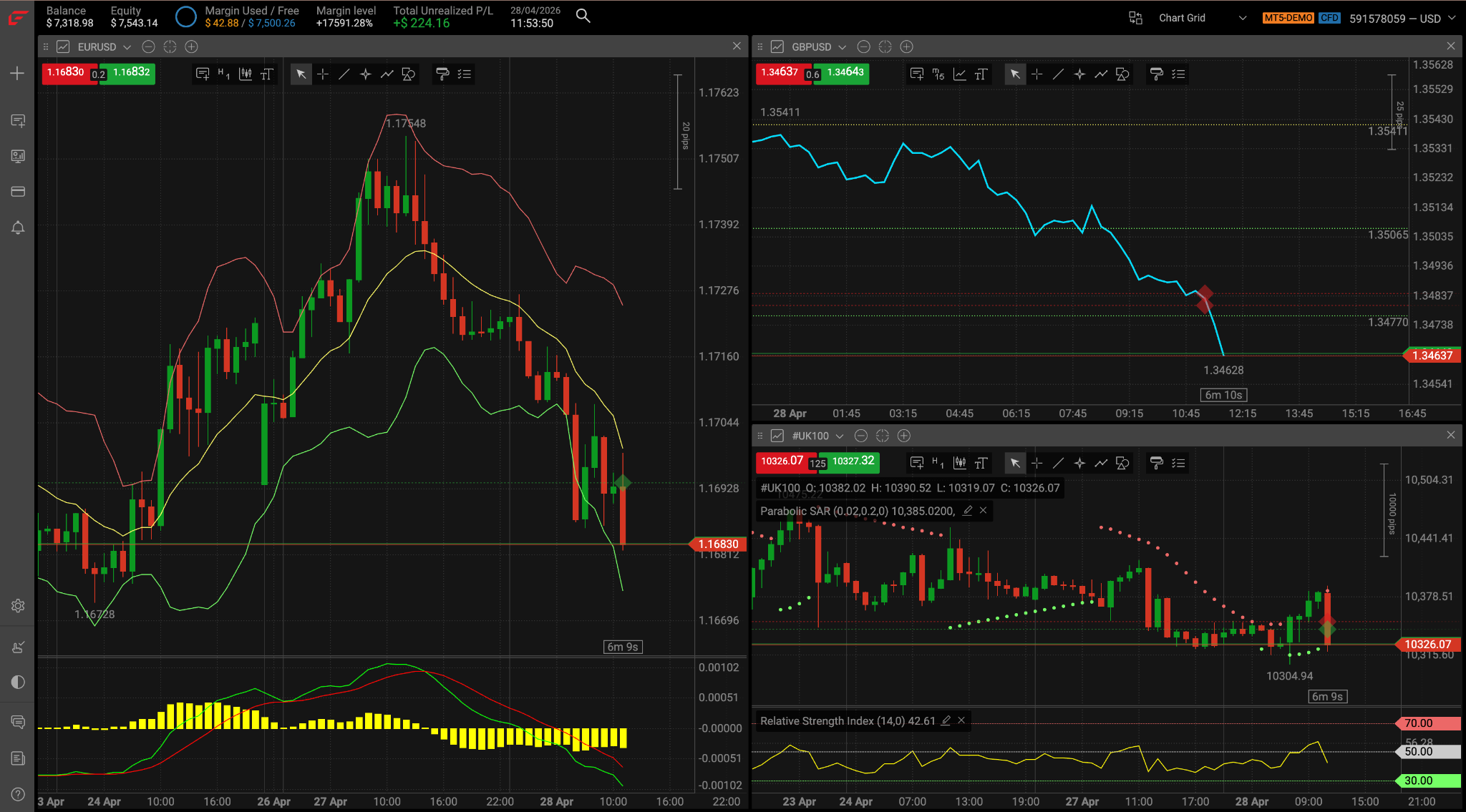This screenshot has height=812, width=1466.
Task: Reset zoom target on EURUSD chart
Action: (x=170, y=47)
